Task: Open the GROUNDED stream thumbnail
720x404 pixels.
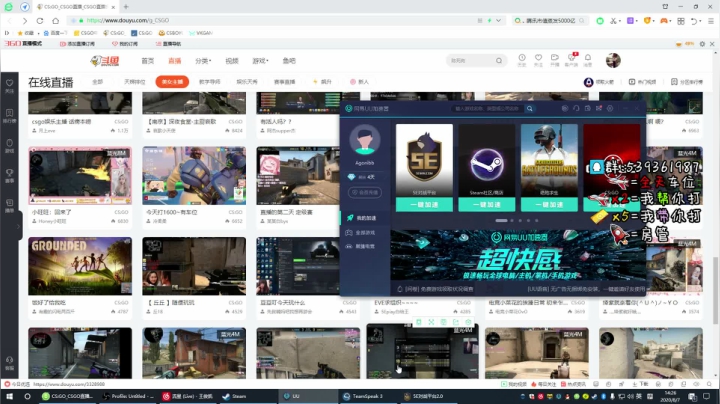Action: point(80,266)
